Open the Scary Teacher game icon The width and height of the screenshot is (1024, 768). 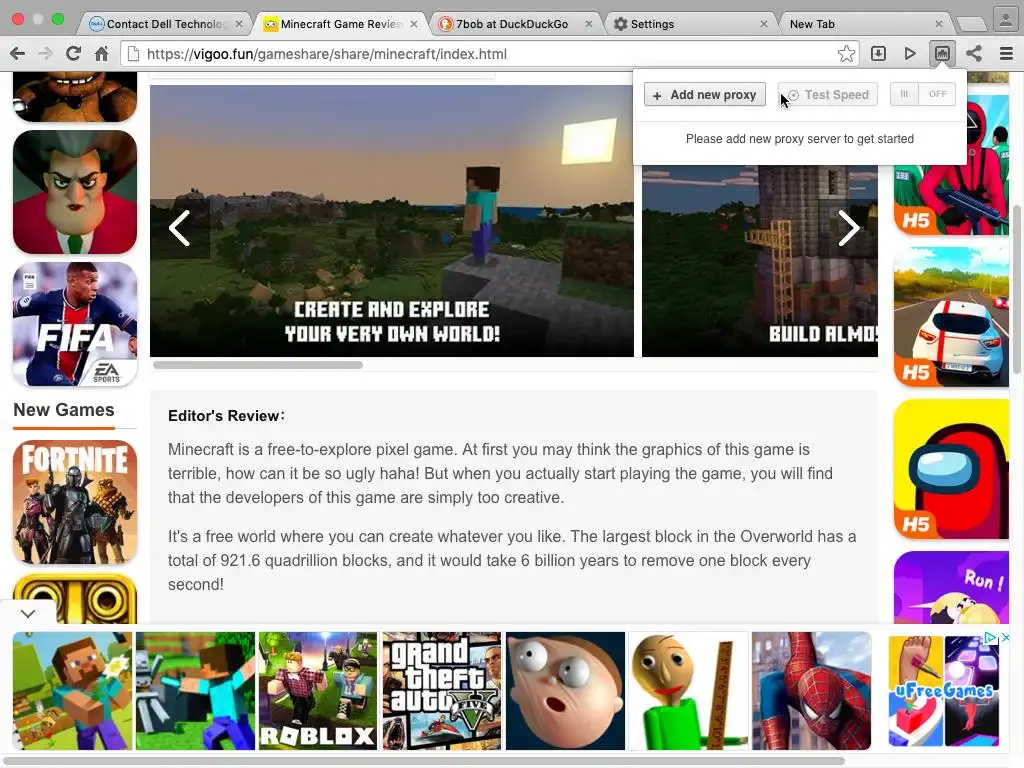75,192
